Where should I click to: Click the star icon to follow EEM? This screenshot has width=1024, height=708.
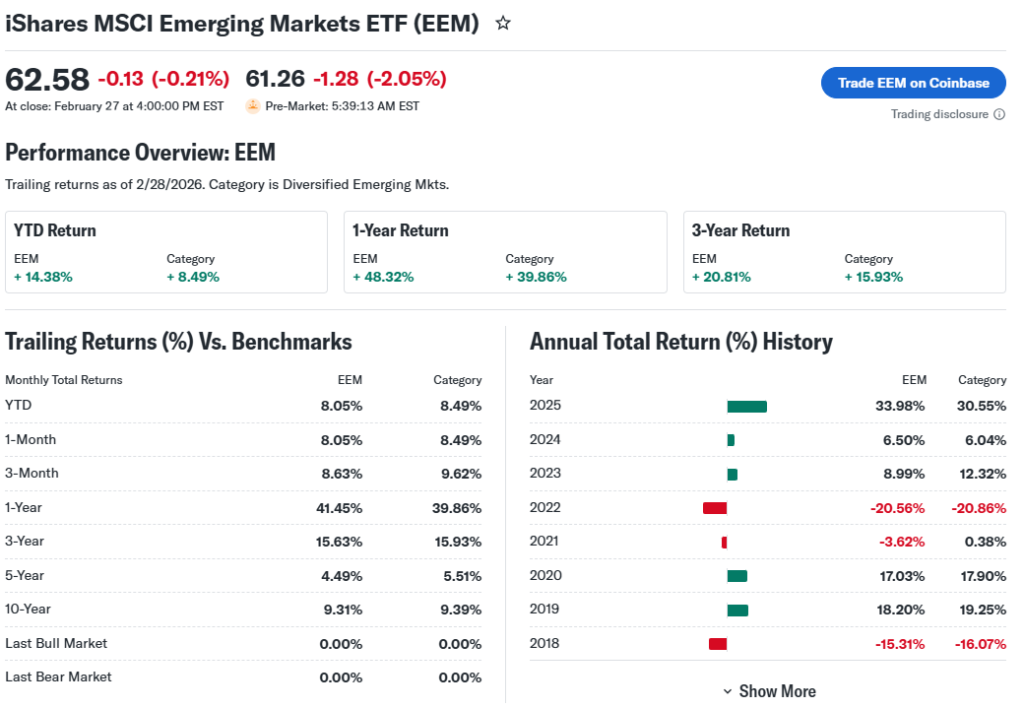503,23
